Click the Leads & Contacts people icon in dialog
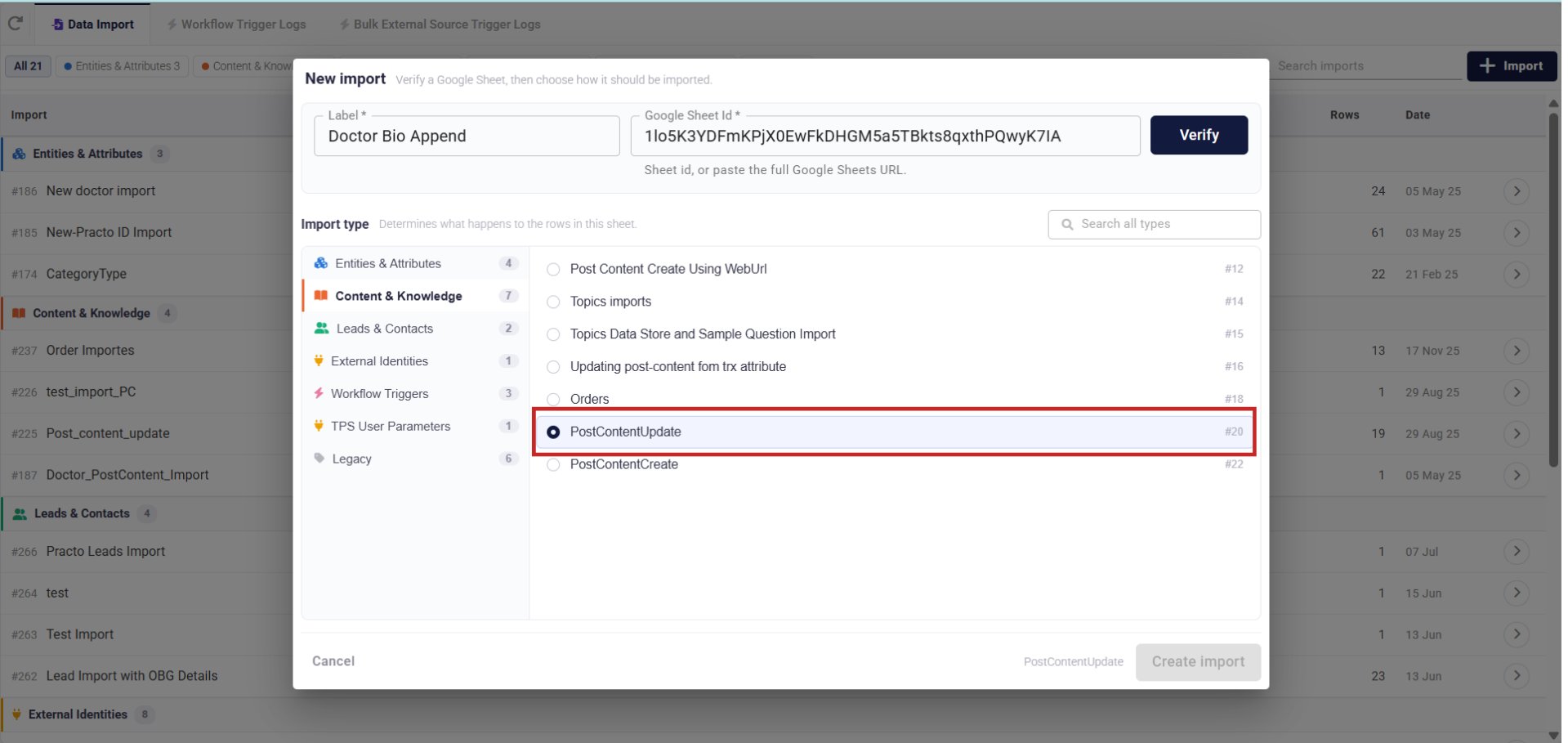 pos(322,329)
